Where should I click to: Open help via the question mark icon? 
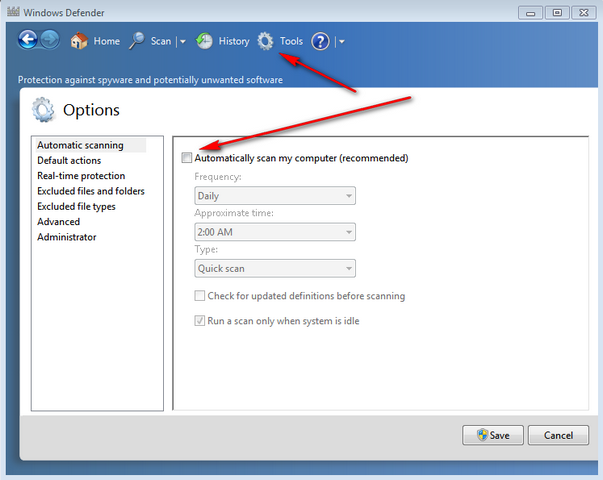click(320, 41)
